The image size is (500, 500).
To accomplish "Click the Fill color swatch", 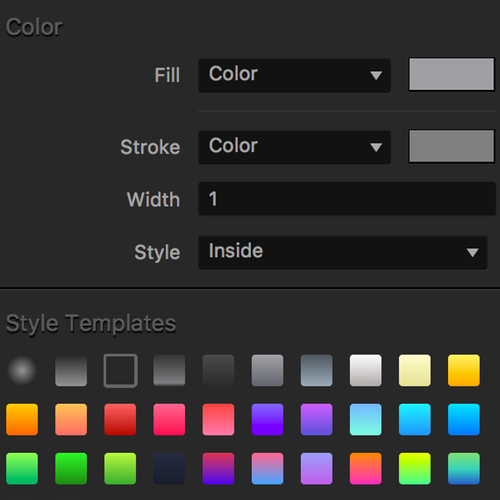I will tap(451, 74).
